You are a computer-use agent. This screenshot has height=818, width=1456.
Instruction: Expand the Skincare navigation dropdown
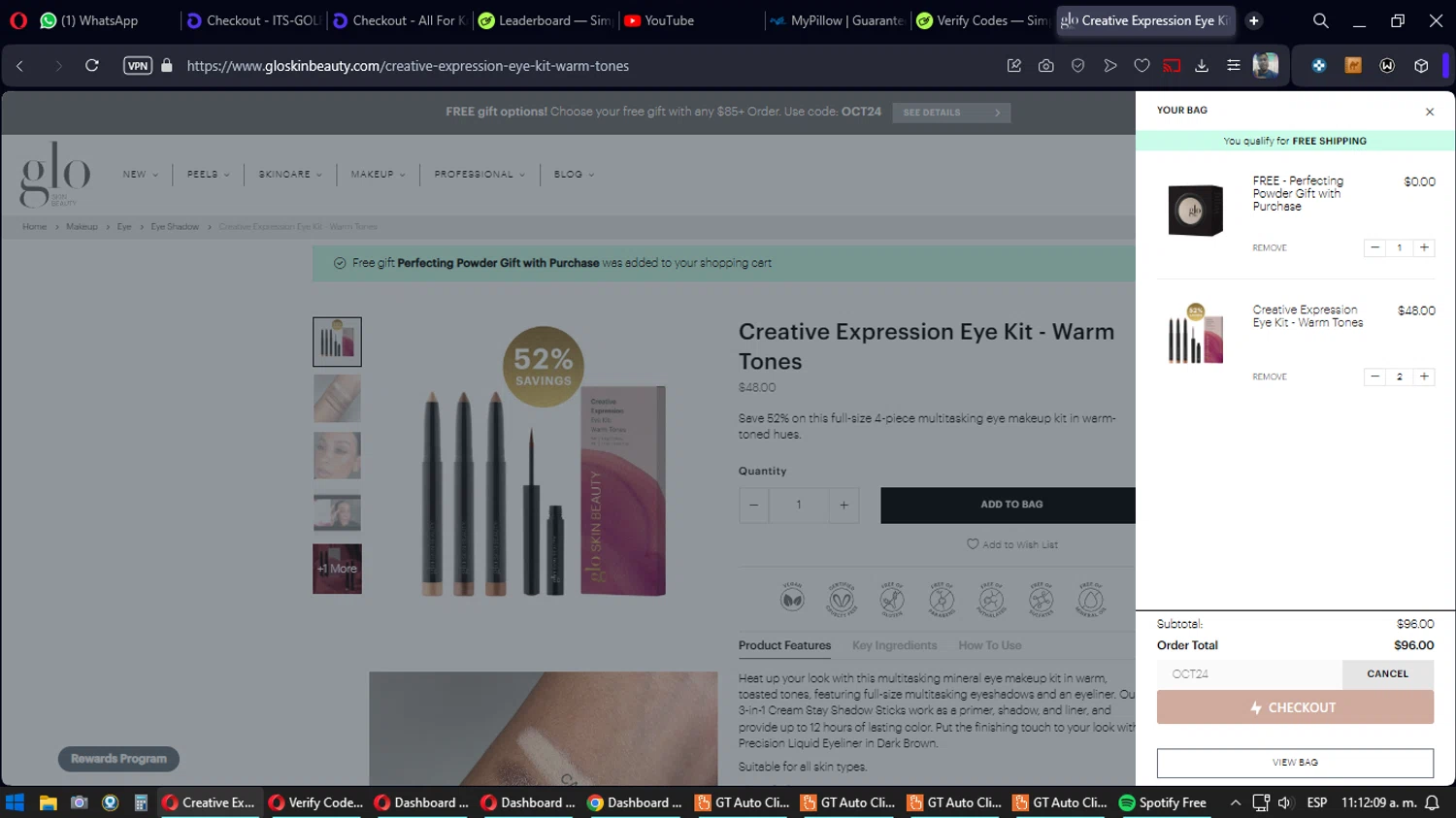(x=289, y=175)
